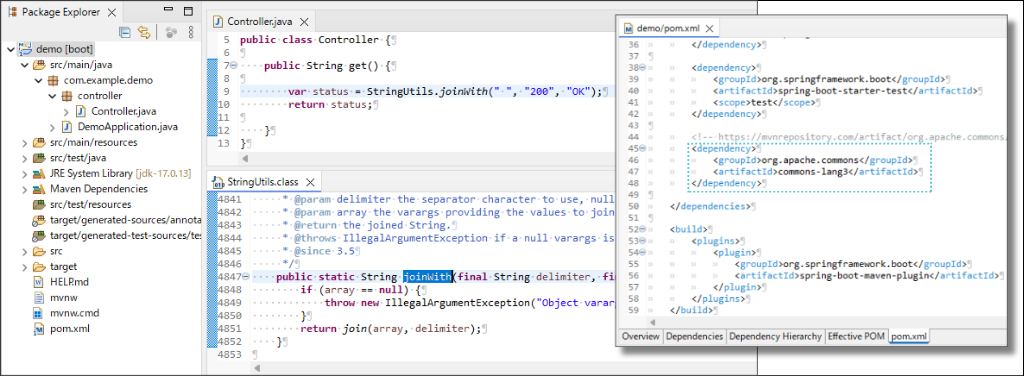Expand src/main/resources folder
The image size is (1024, 377).
point(25,142)
